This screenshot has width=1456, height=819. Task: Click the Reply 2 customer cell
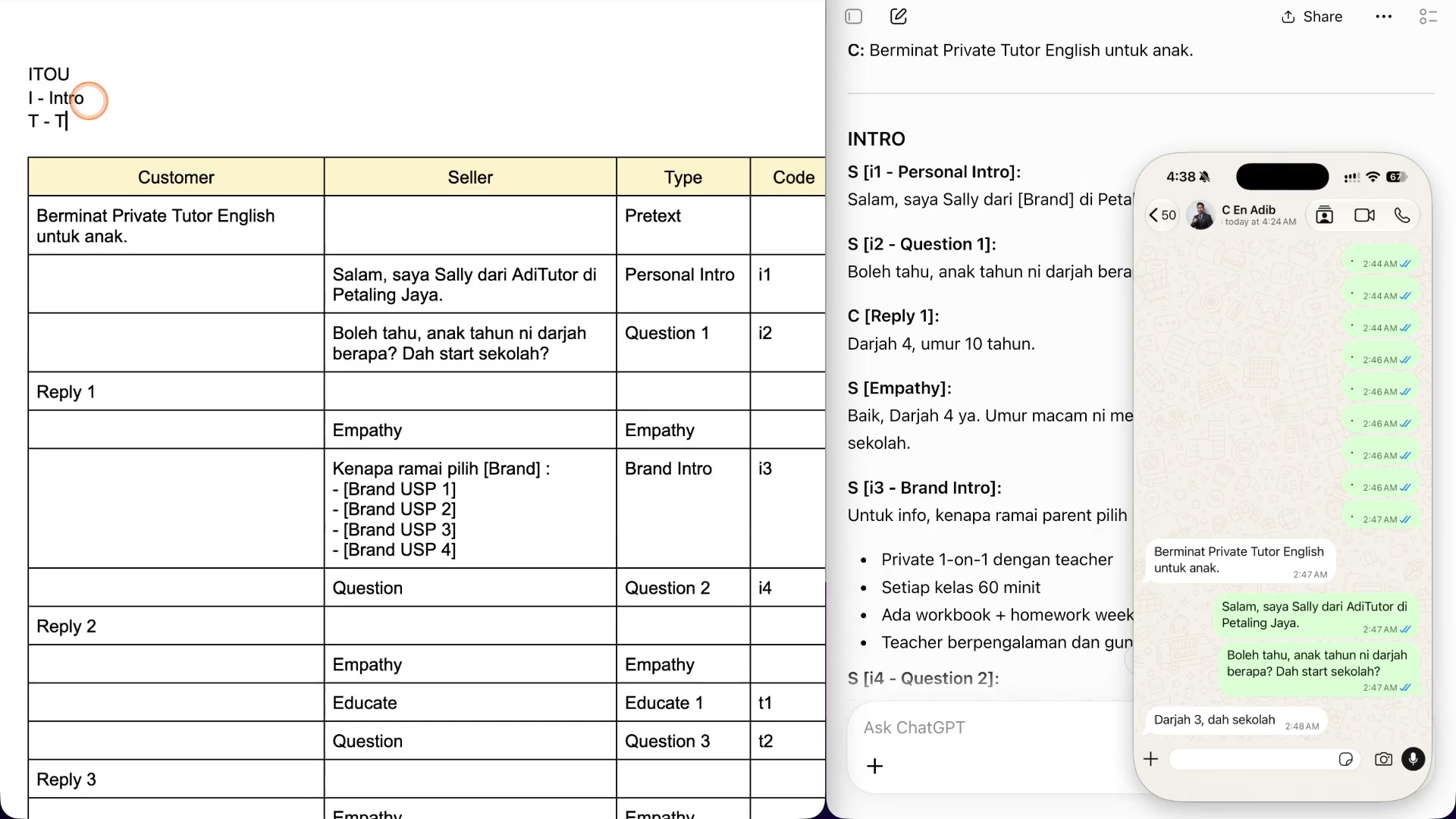click(176, 626)
